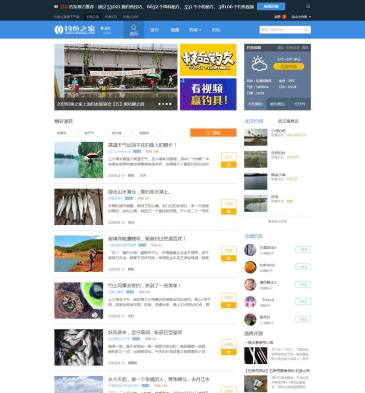Viewport: 365px width, 393px height.
Task: Open the orange avatar in recommended users
Action: point(250,267)
